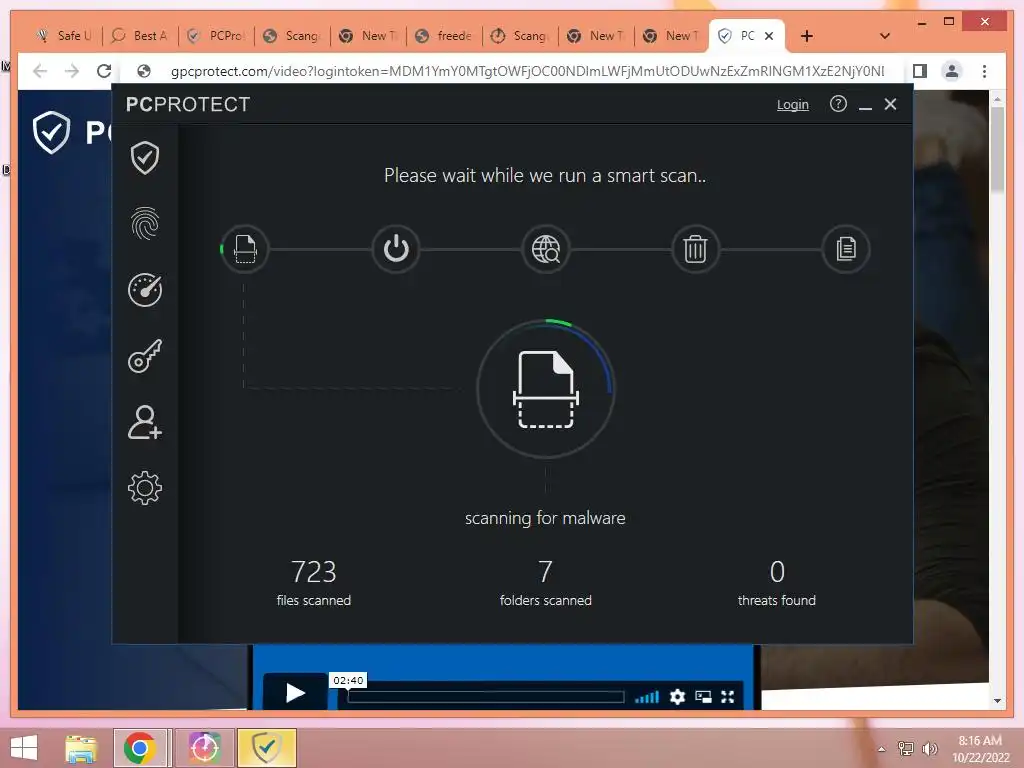Reload the current page

[x=104, y=71]
